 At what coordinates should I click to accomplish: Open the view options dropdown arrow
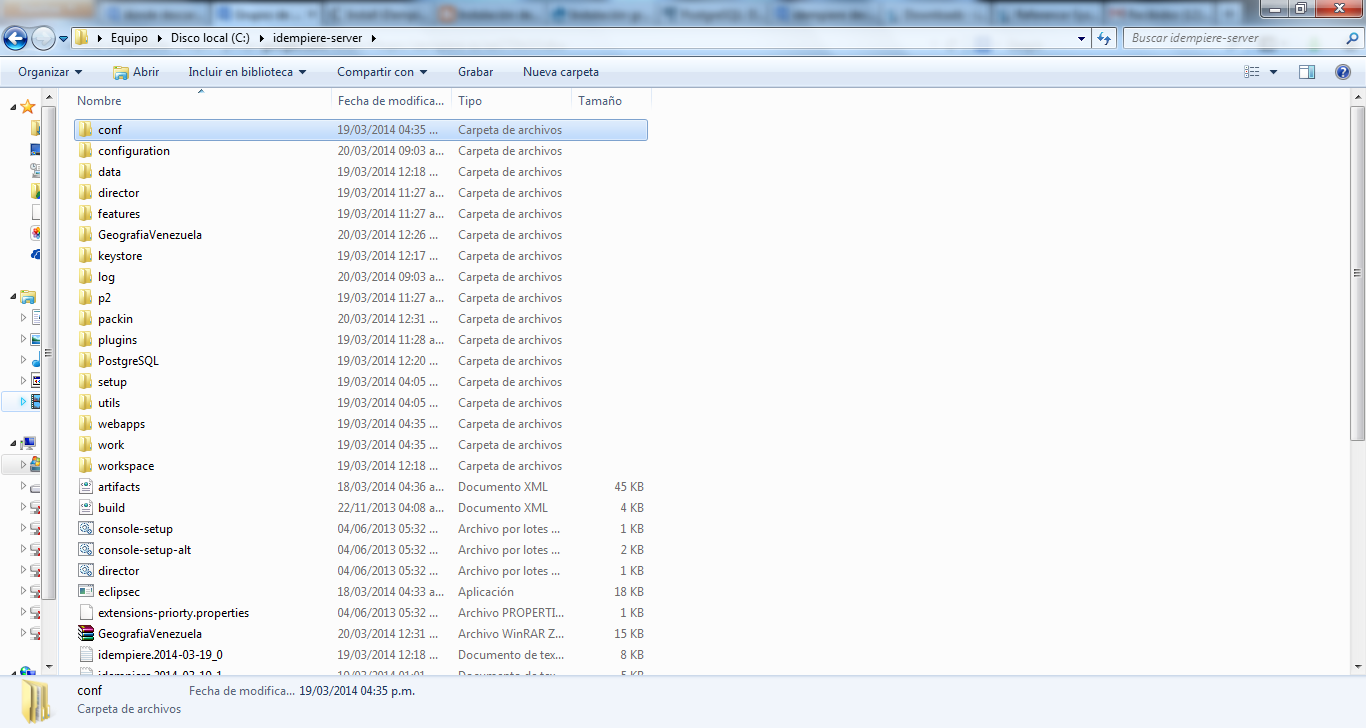click(1273, 72)
